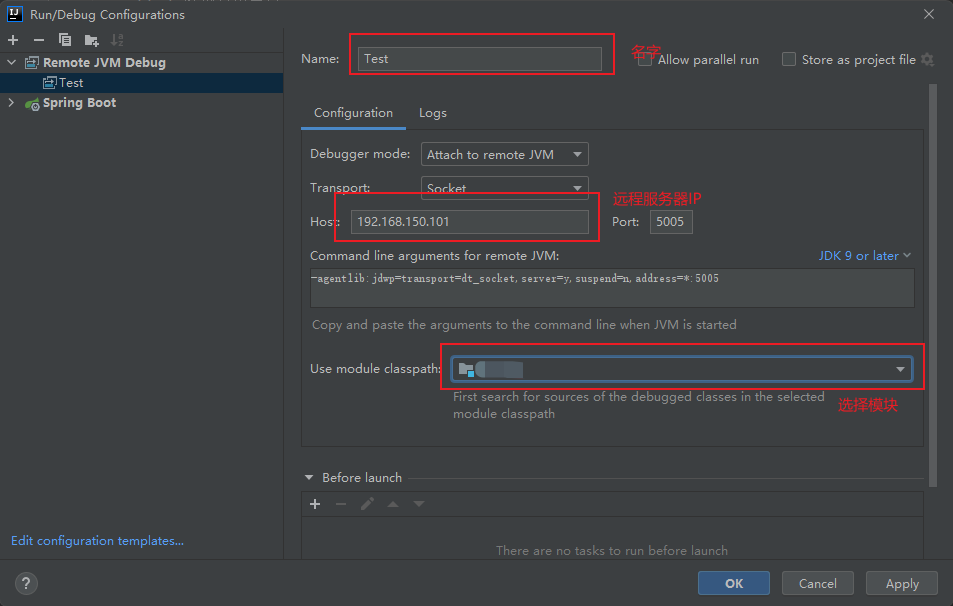The height and width of the screenshot is (606, 953).
Task: Click the Apply button
Action: [901, 583]
